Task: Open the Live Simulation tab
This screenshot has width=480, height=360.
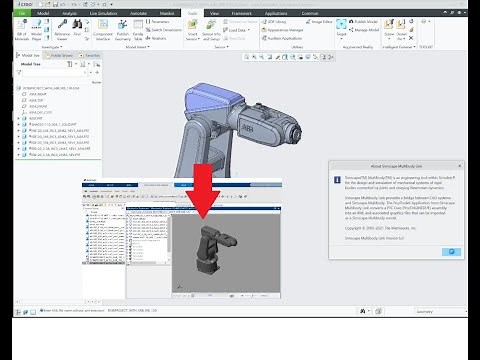Action: pyautogui.click(x=103, y=13)
